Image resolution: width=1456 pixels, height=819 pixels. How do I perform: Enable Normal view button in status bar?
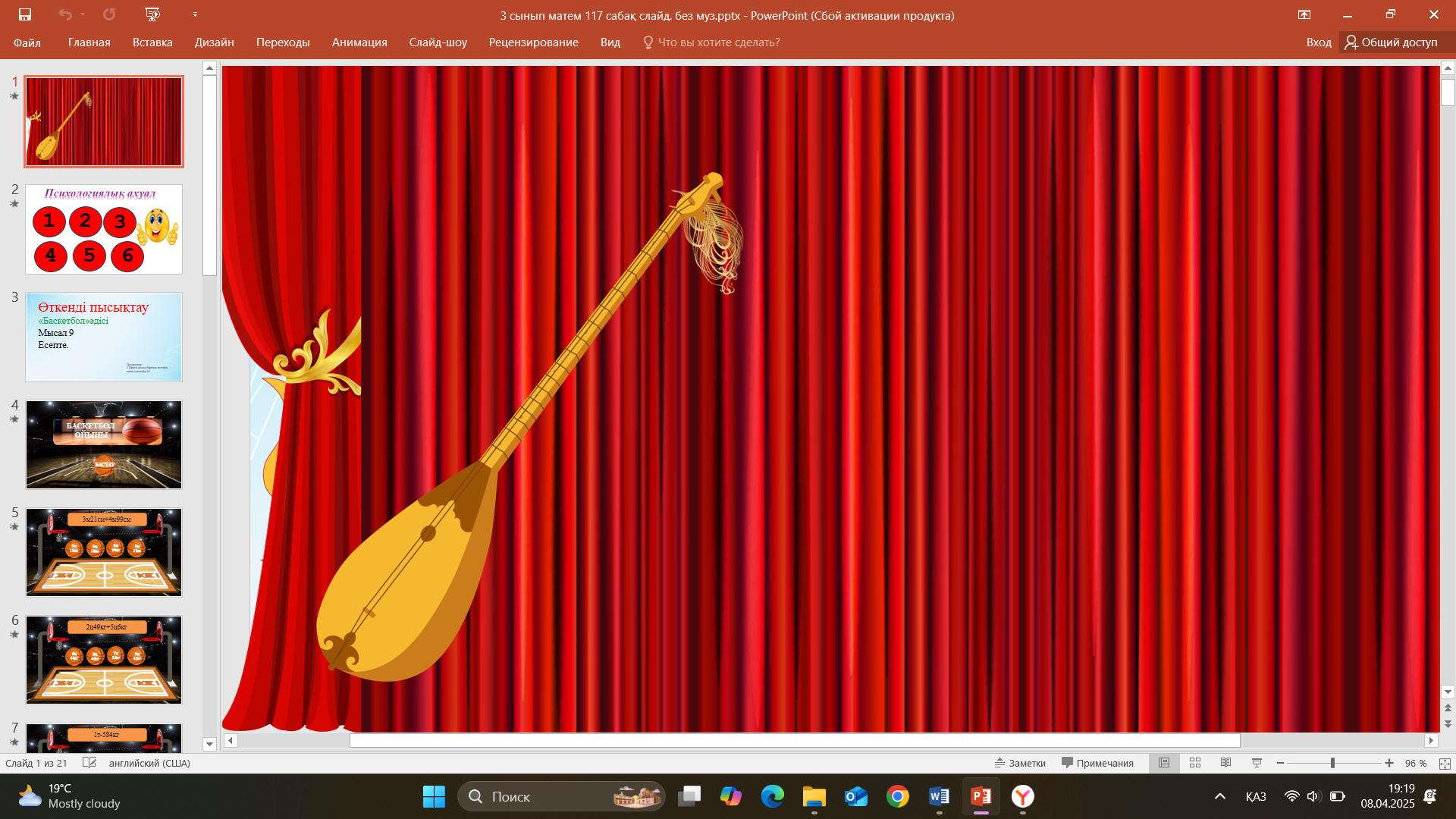(1164, 763)
